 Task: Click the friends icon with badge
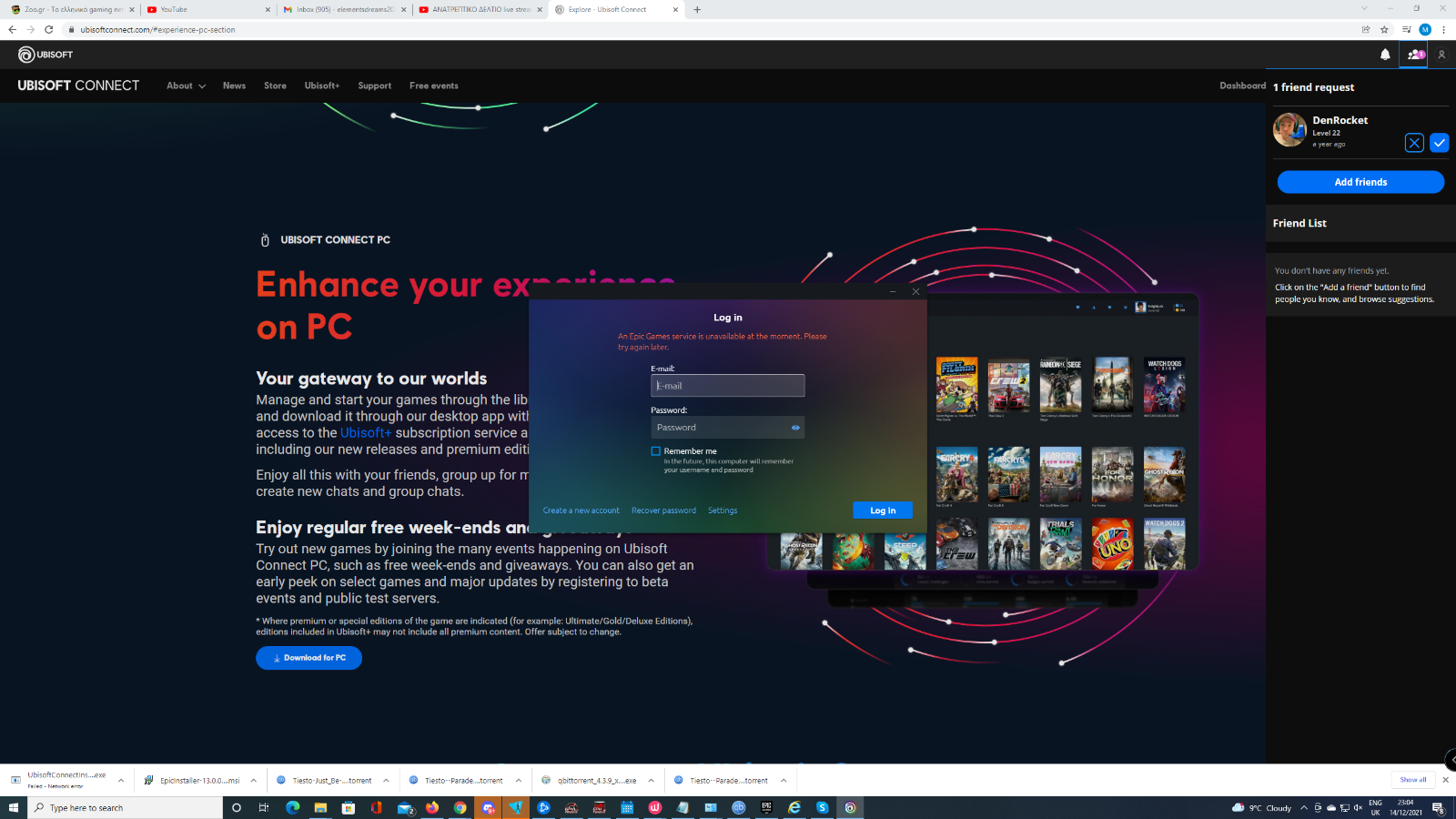click(x=1415, y=55)
